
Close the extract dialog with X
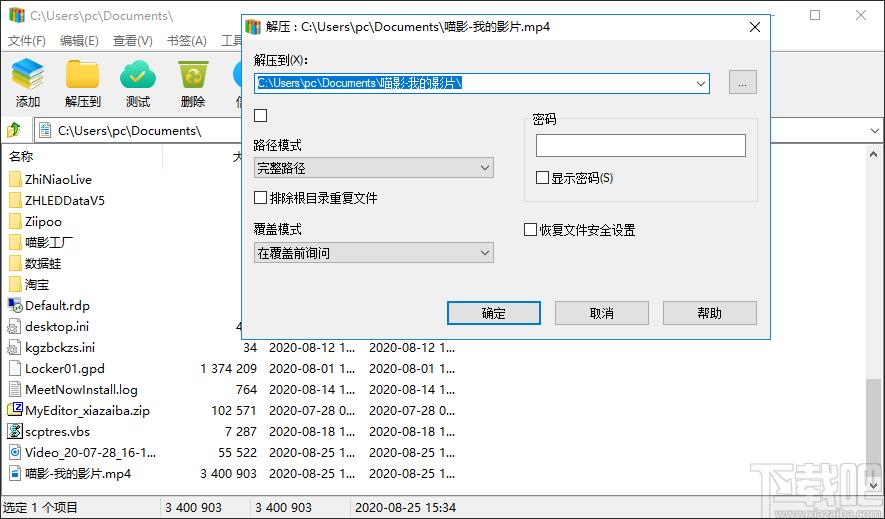tap(755, 27)
